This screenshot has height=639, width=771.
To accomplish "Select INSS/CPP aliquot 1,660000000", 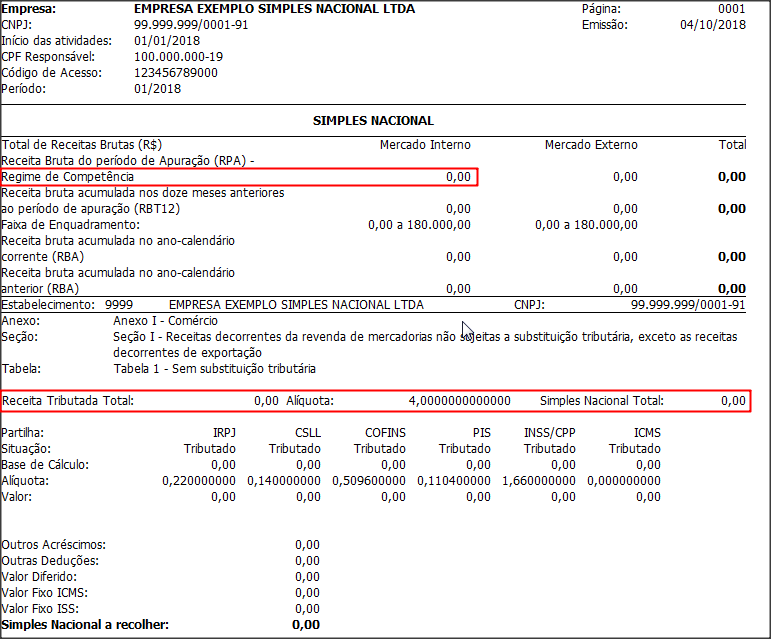I will click(539, 481).
